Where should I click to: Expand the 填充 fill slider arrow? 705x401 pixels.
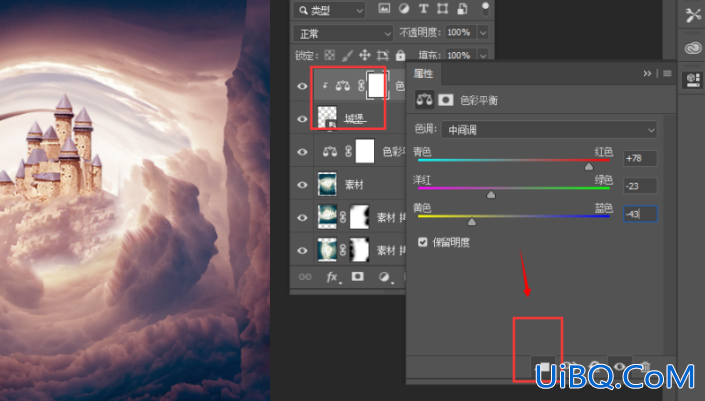(x=483, y=55)
